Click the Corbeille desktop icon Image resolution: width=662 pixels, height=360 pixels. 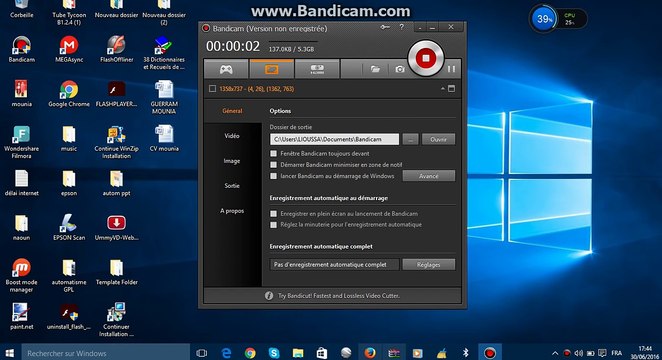(22, 9)
